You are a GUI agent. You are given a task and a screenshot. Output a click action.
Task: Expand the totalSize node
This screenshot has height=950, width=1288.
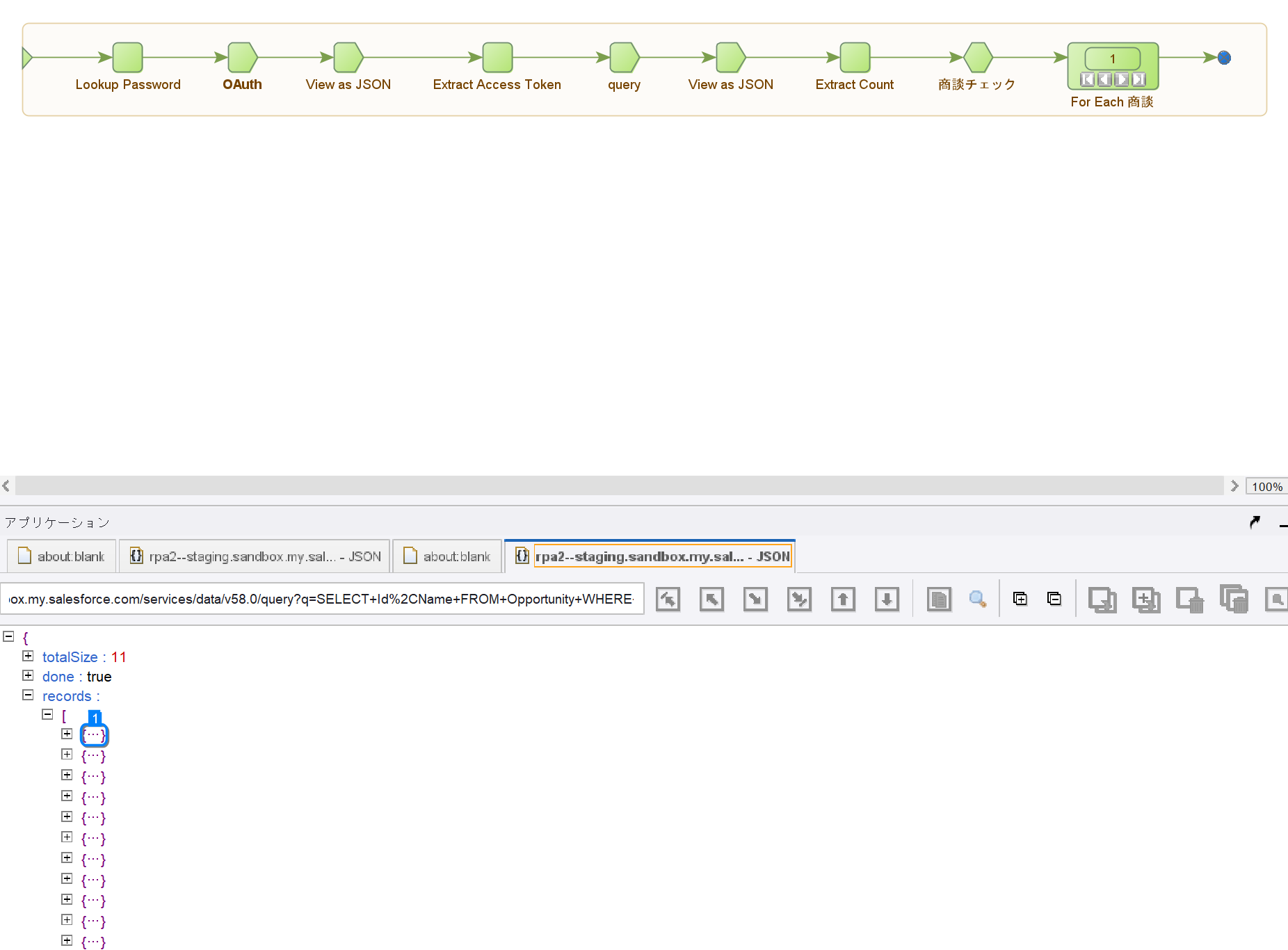click(x=28, y=656)
